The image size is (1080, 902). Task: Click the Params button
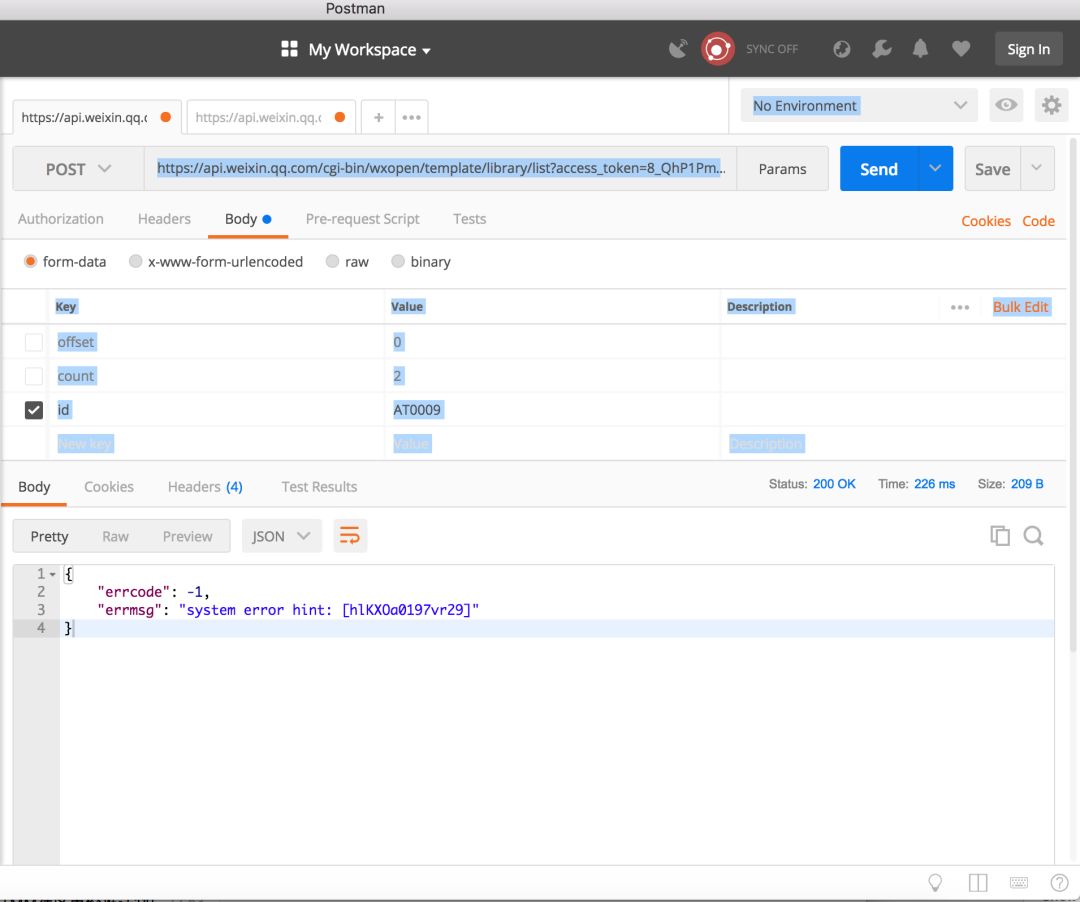click(x=782, y=169)
